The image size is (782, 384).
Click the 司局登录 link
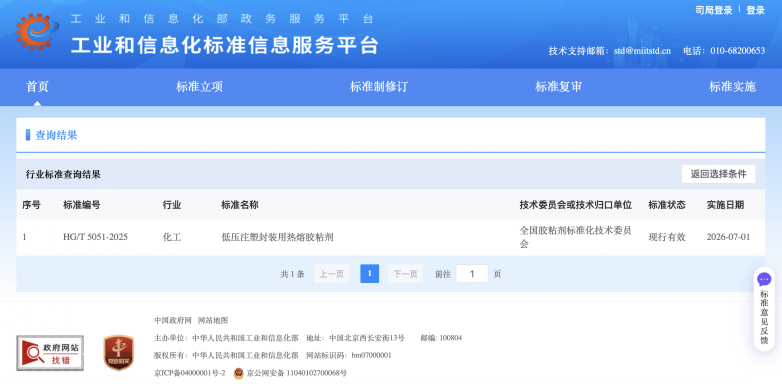click(x=714, y=10)
